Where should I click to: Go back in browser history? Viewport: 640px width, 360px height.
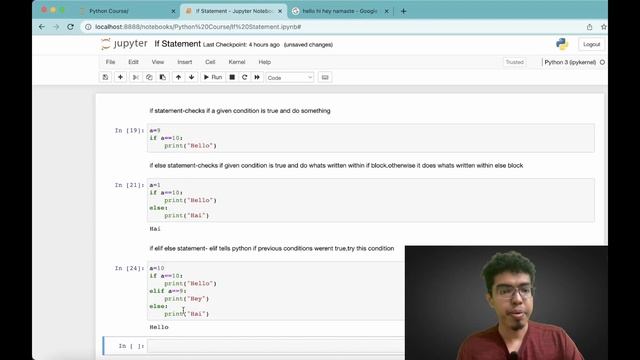[42, 27]
